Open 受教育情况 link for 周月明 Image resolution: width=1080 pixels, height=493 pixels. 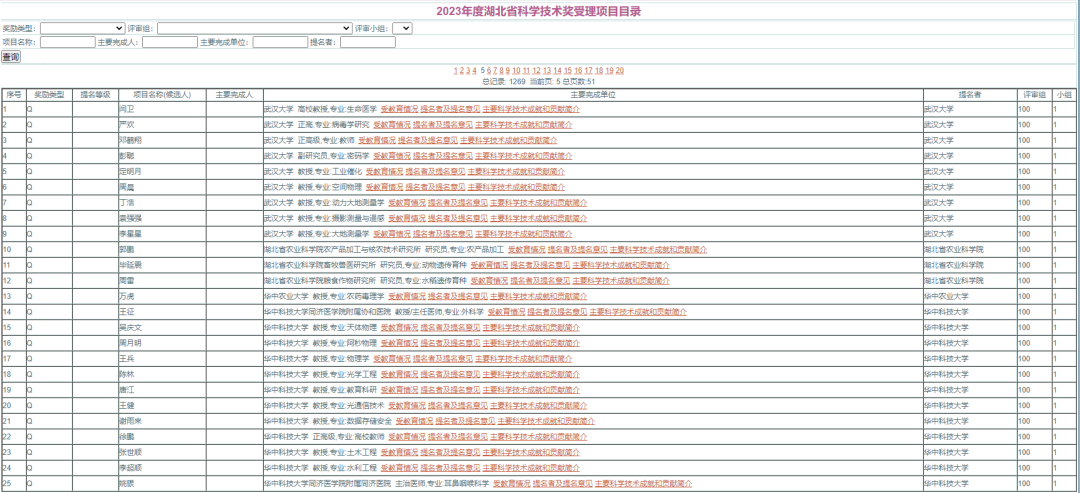pos(399,343)
